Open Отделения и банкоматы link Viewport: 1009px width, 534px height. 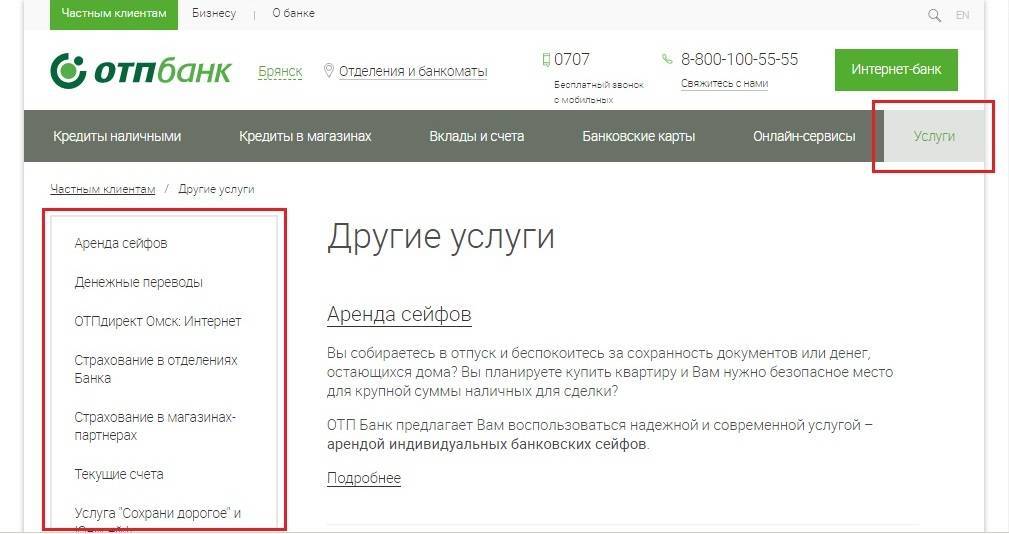(x=413, y=72)
